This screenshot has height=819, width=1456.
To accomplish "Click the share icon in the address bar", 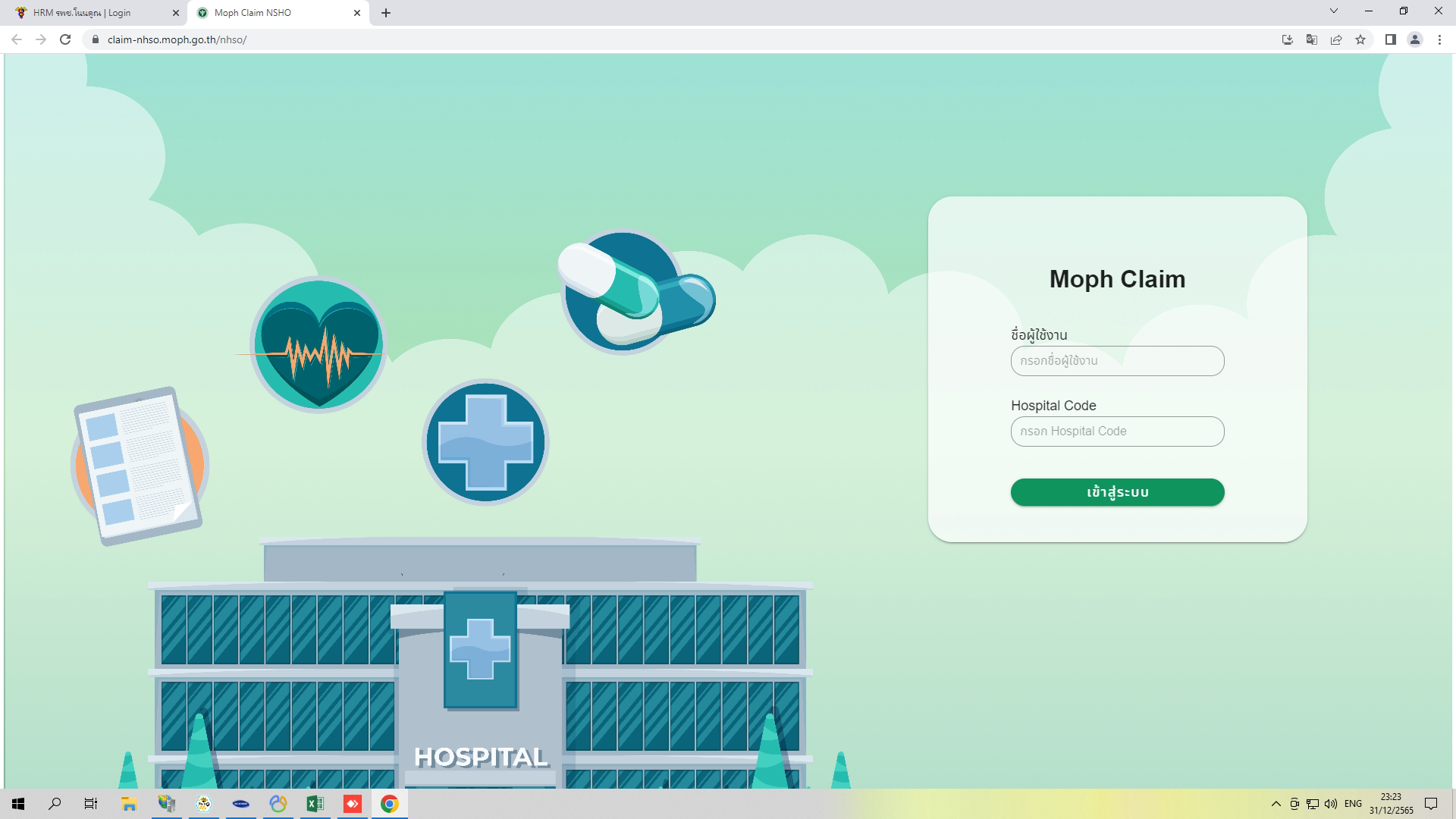I will pos(1335,39).
